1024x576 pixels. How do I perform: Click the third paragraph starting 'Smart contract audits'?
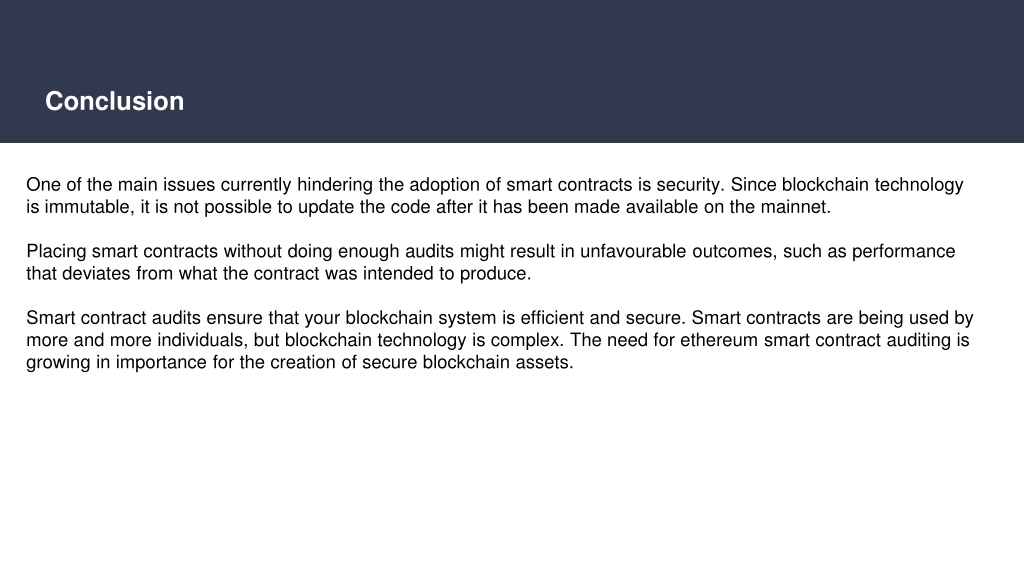pos(500,340)
